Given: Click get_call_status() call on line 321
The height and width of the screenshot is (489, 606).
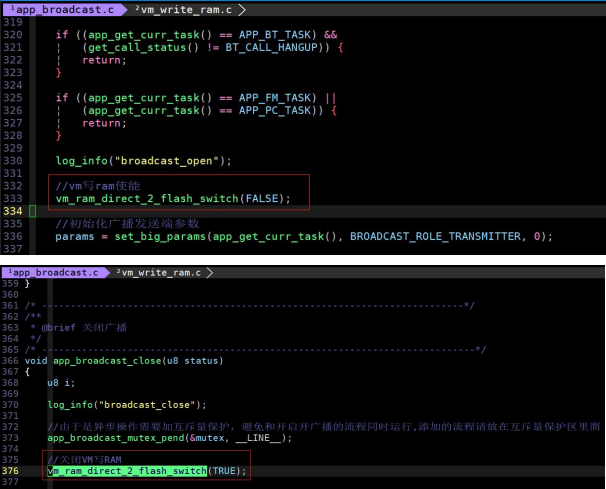Looking at the screenshot, I should (x=140, y=48).
